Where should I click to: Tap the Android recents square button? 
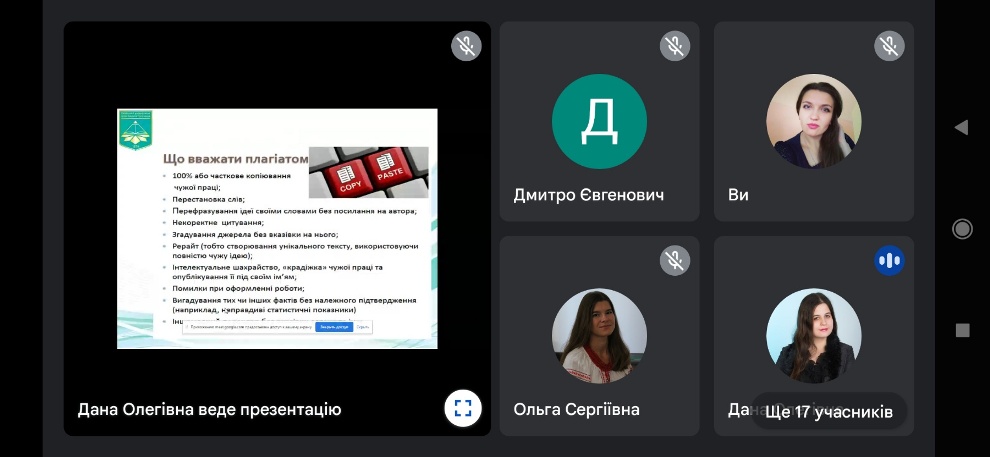click(962, 330)
